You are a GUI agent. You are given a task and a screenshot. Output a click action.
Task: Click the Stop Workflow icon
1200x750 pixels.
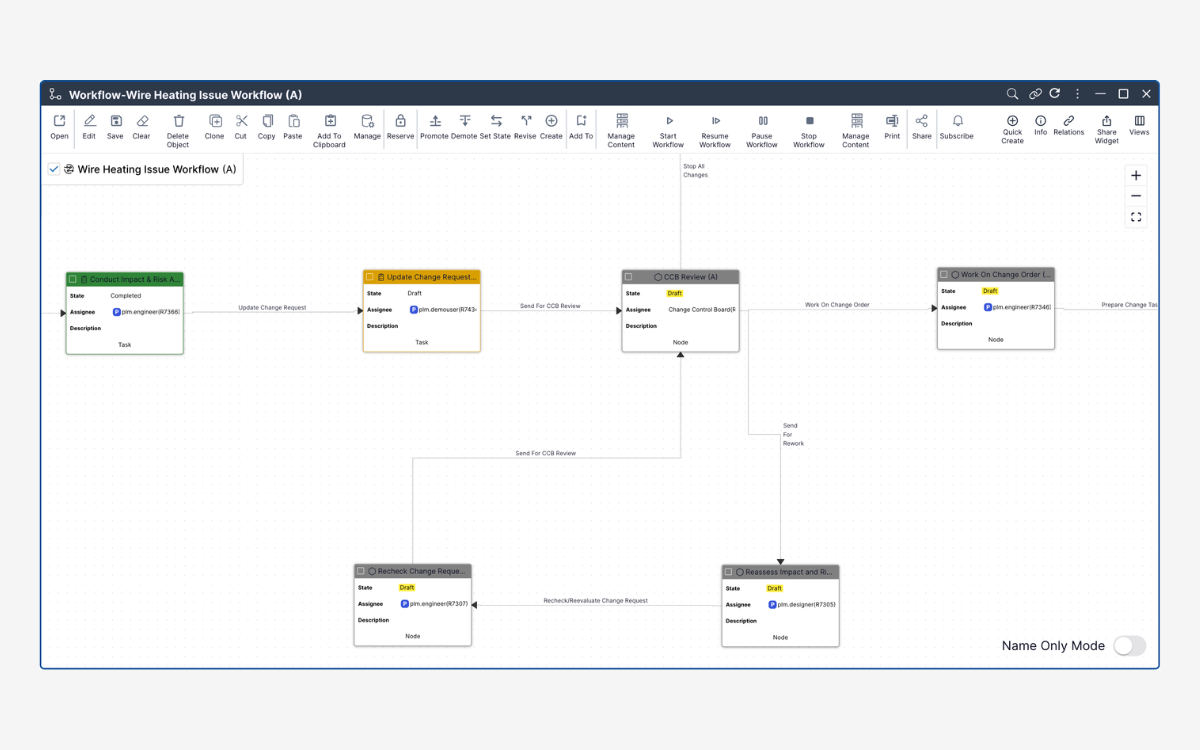[809, 121]
